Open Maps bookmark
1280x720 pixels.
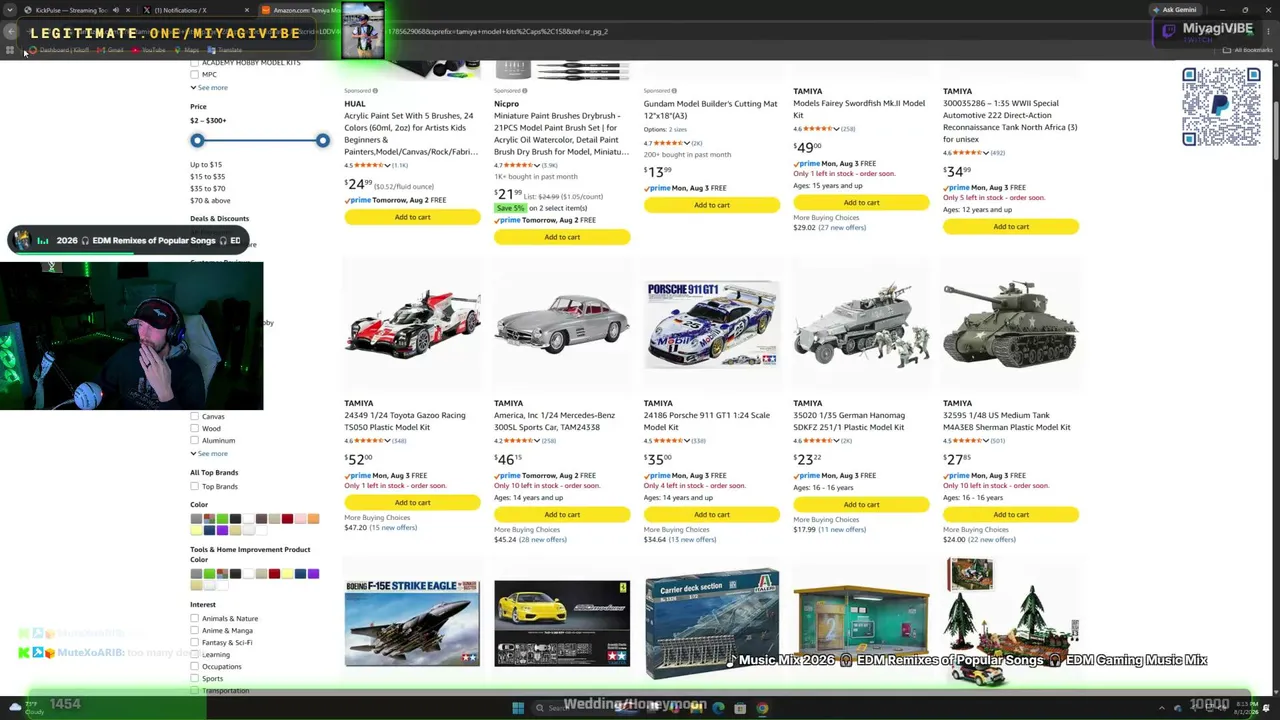(186, 50)
